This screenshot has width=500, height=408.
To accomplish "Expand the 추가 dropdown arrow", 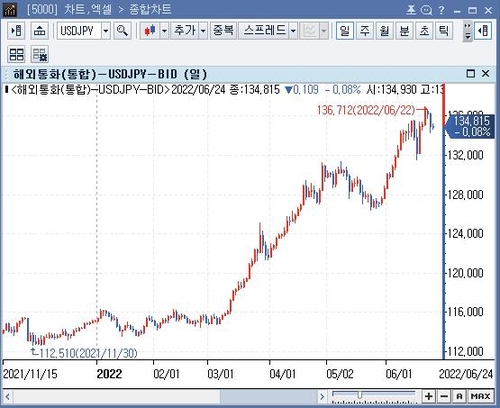I will point(203,31).
